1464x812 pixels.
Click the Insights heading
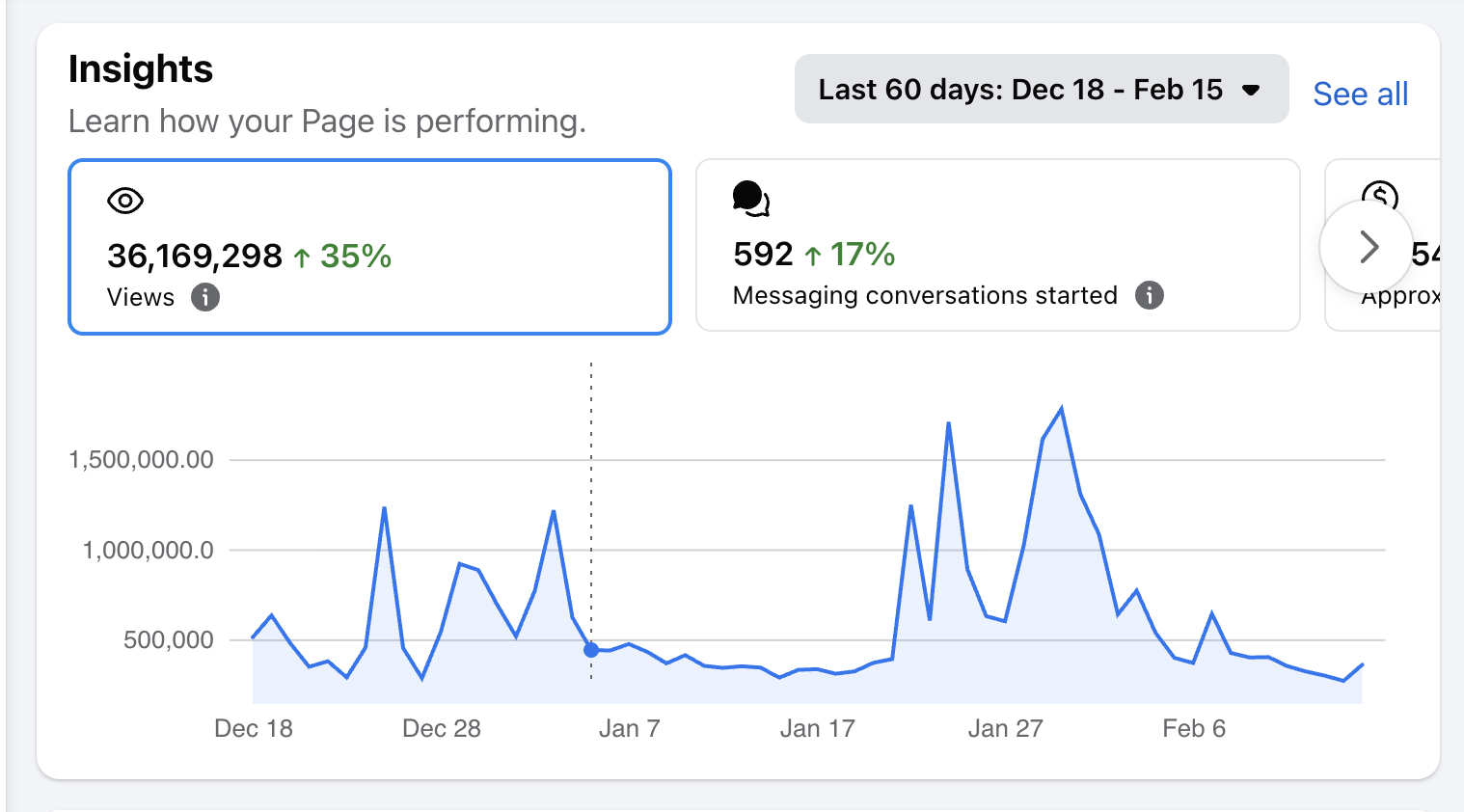[x=141, y=69]
